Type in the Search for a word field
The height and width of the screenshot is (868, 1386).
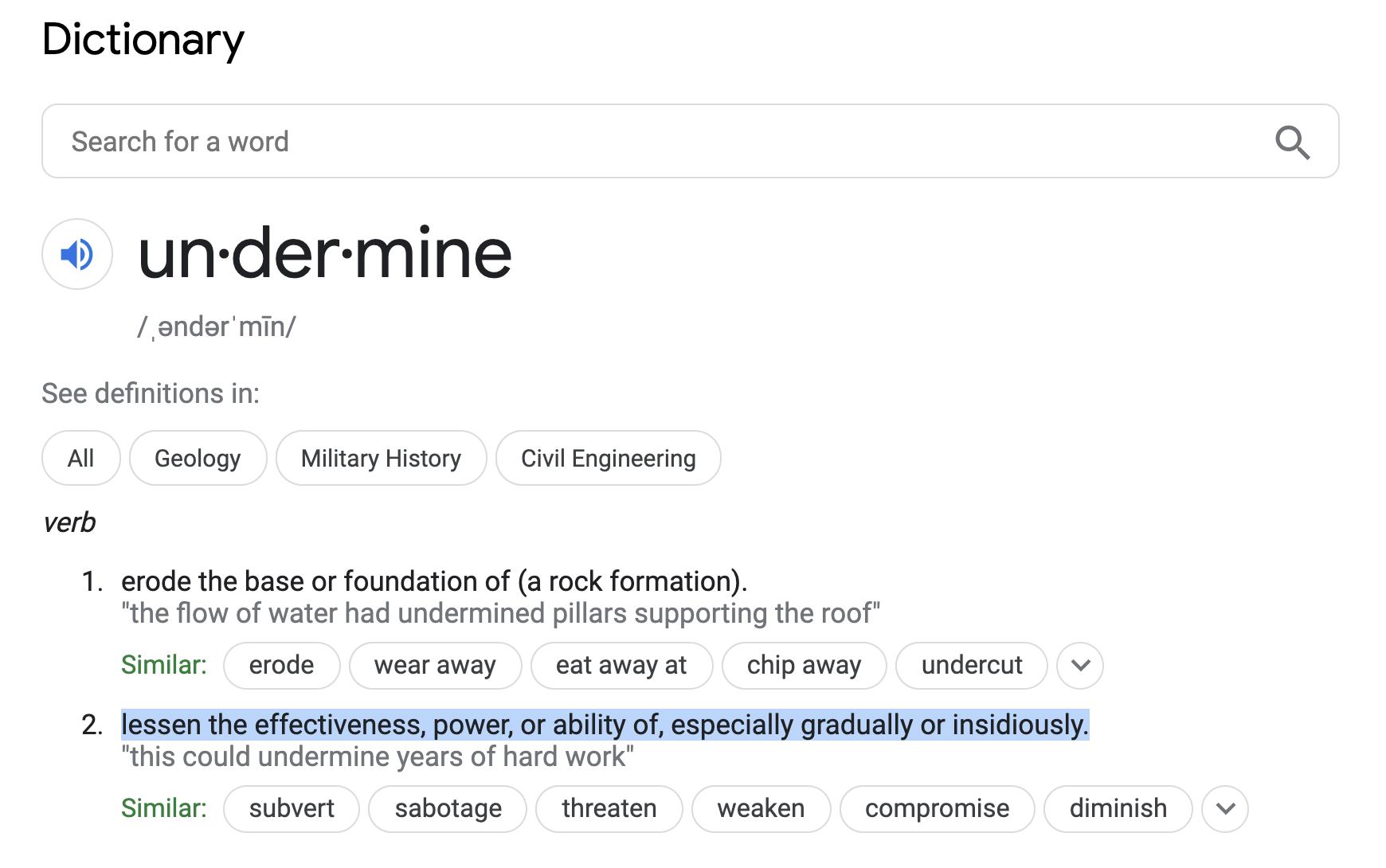(x=637, y=142)
